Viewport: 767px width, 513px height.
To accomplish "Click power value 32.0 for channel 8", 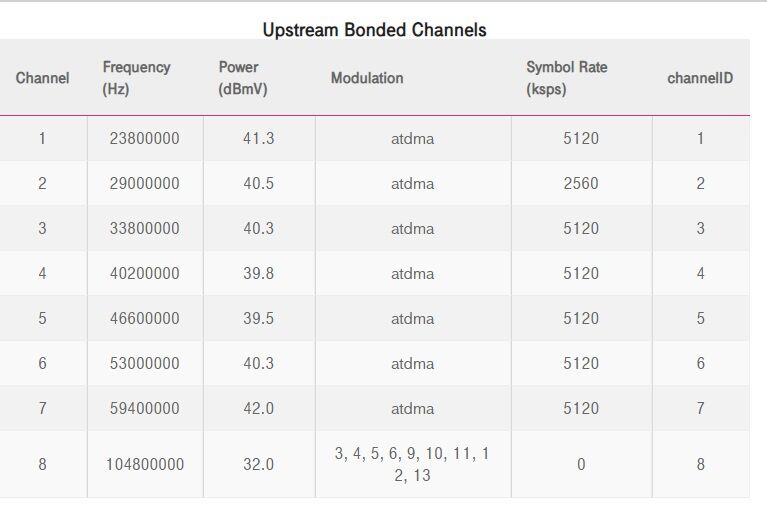I will click(x=259, y=464).
